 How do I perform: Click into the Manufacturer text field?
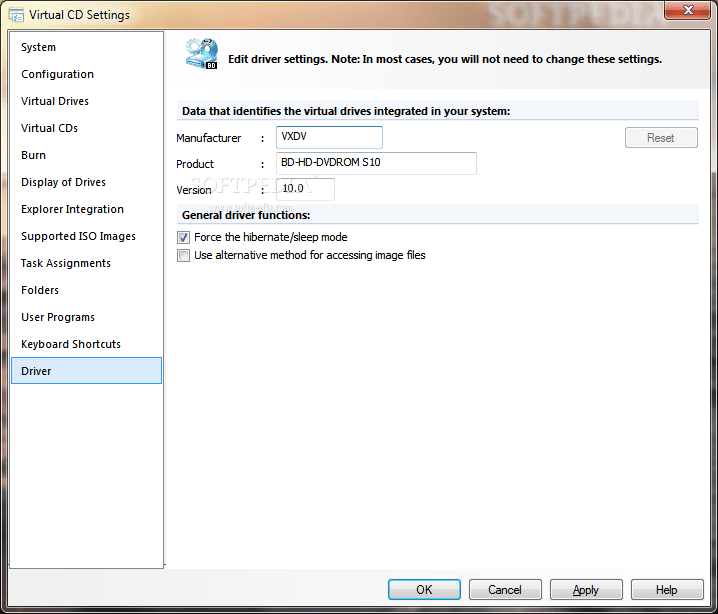click(329, 137)
